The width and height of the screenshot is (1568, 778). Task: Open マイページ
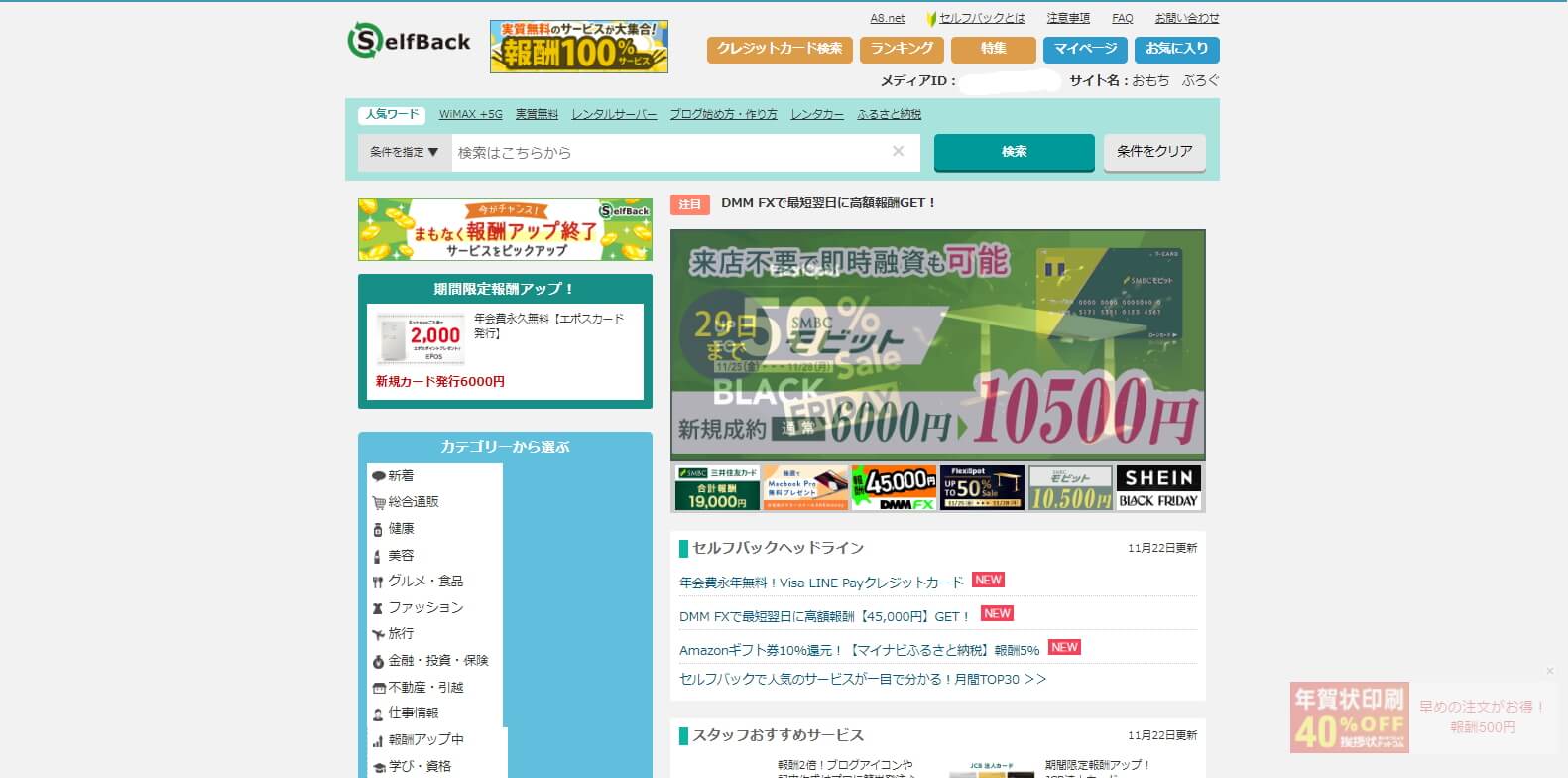[1085, 49]
